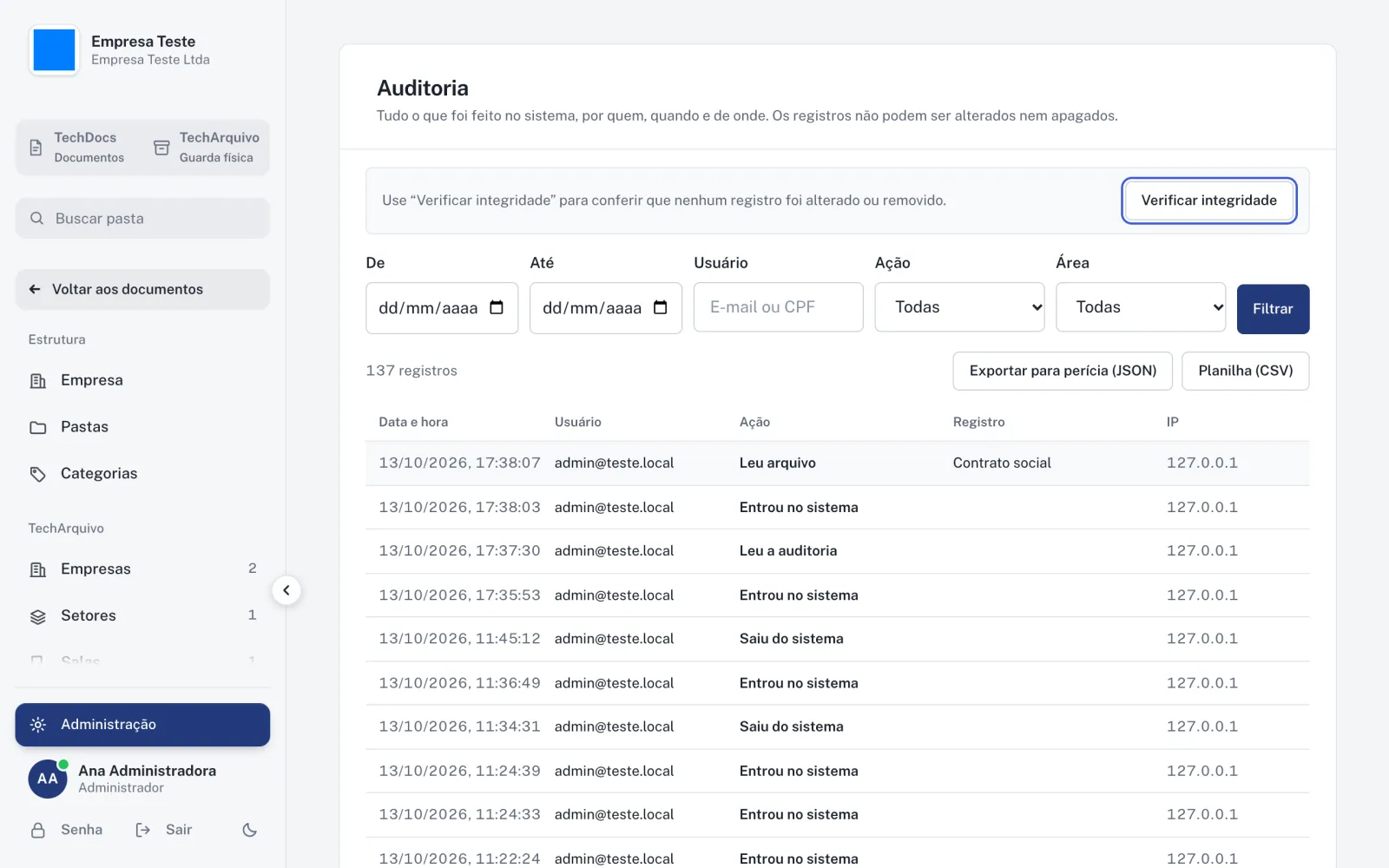Select the Leu arquivo row action
The width and height of the screenshot is (1389, 868).
pos(778,463)
